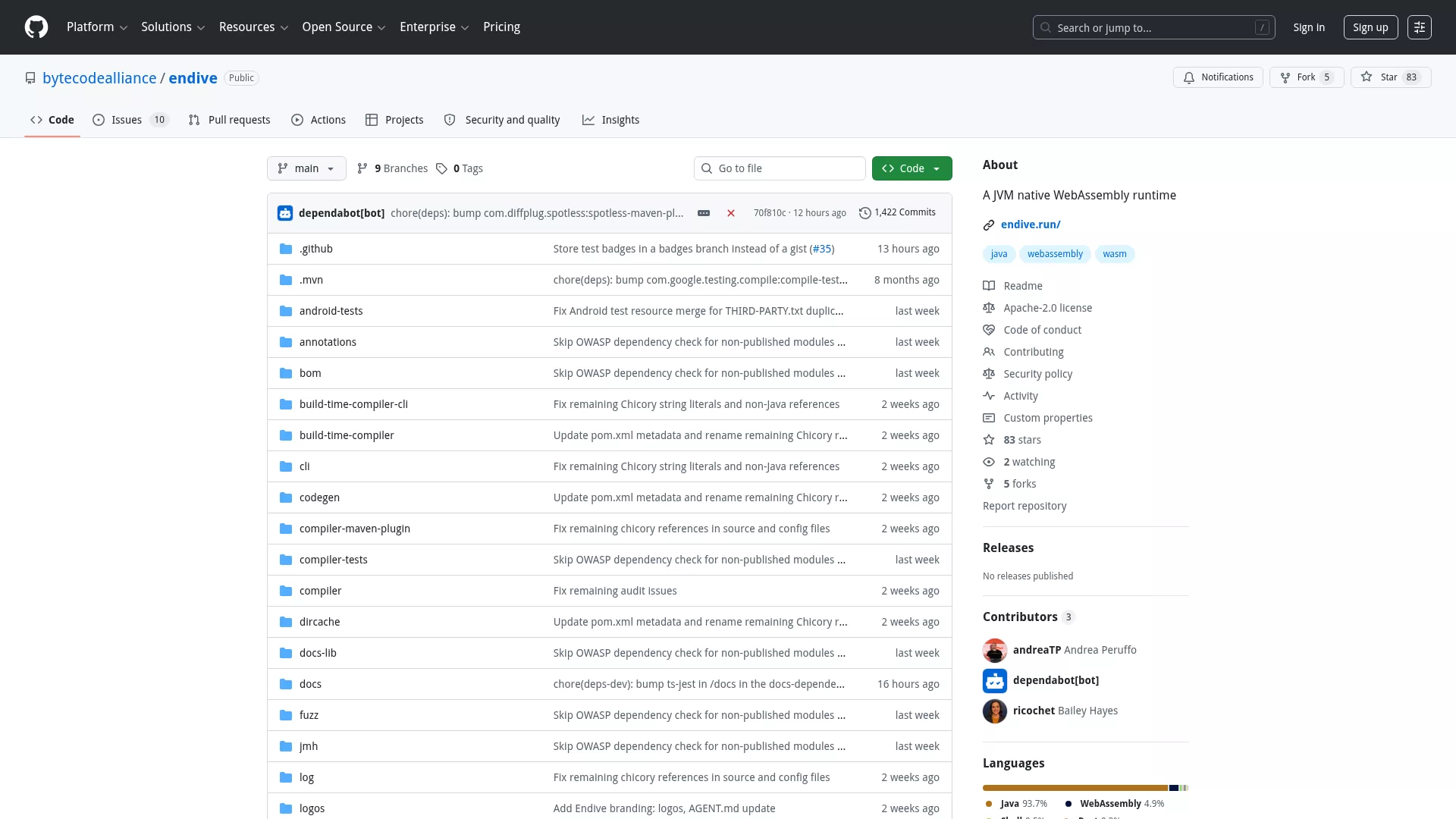The height and width of the screenshot is (819, 1456).
Task: Open the fuzz folder icon
Action: tap(286, 715)
